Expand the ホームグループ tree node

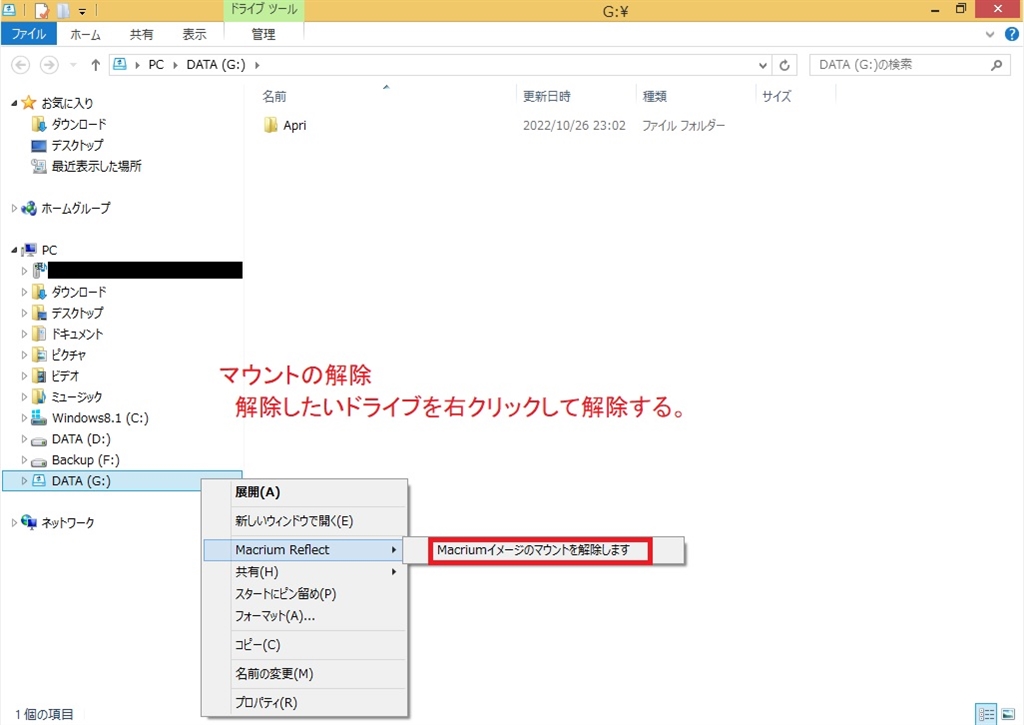click(x=14, y=208)
